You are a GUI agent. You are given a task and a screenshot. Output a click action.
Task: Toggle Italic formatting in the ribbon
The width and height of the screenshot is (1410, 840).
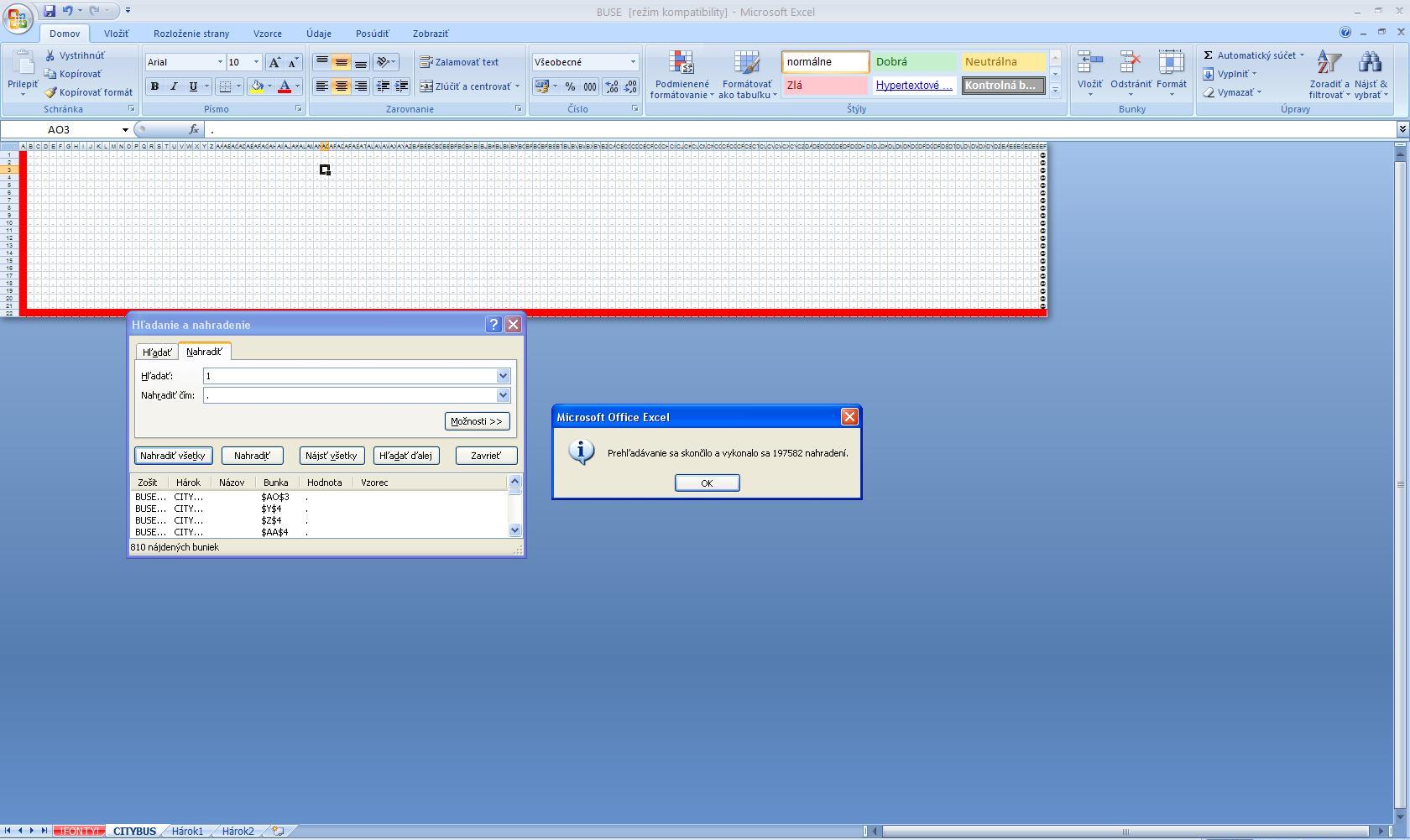click(x=174, y=86)
